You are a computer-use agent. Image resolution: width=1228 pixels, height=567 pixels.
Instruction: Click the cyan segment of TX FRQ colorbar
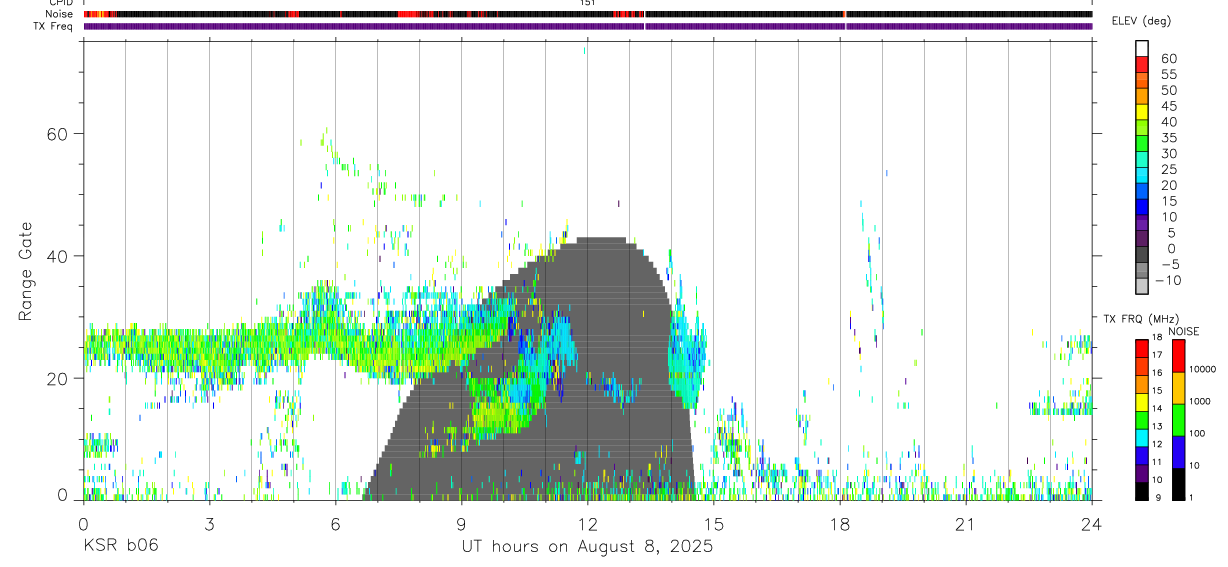pos(1142,438)
